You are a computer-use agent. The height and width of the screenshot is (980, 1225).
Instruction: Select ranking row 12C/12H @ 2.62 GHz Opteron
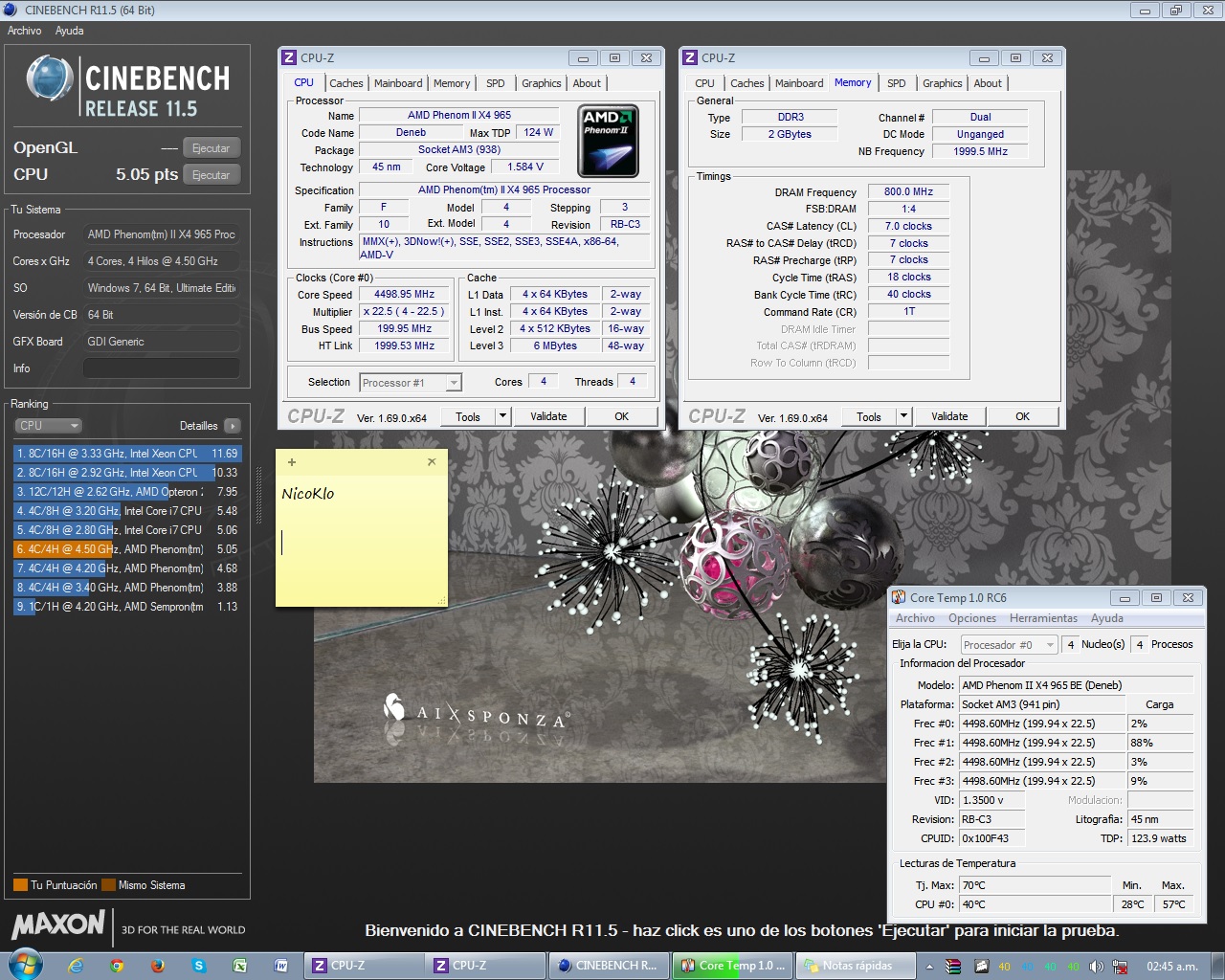point(126,492)
